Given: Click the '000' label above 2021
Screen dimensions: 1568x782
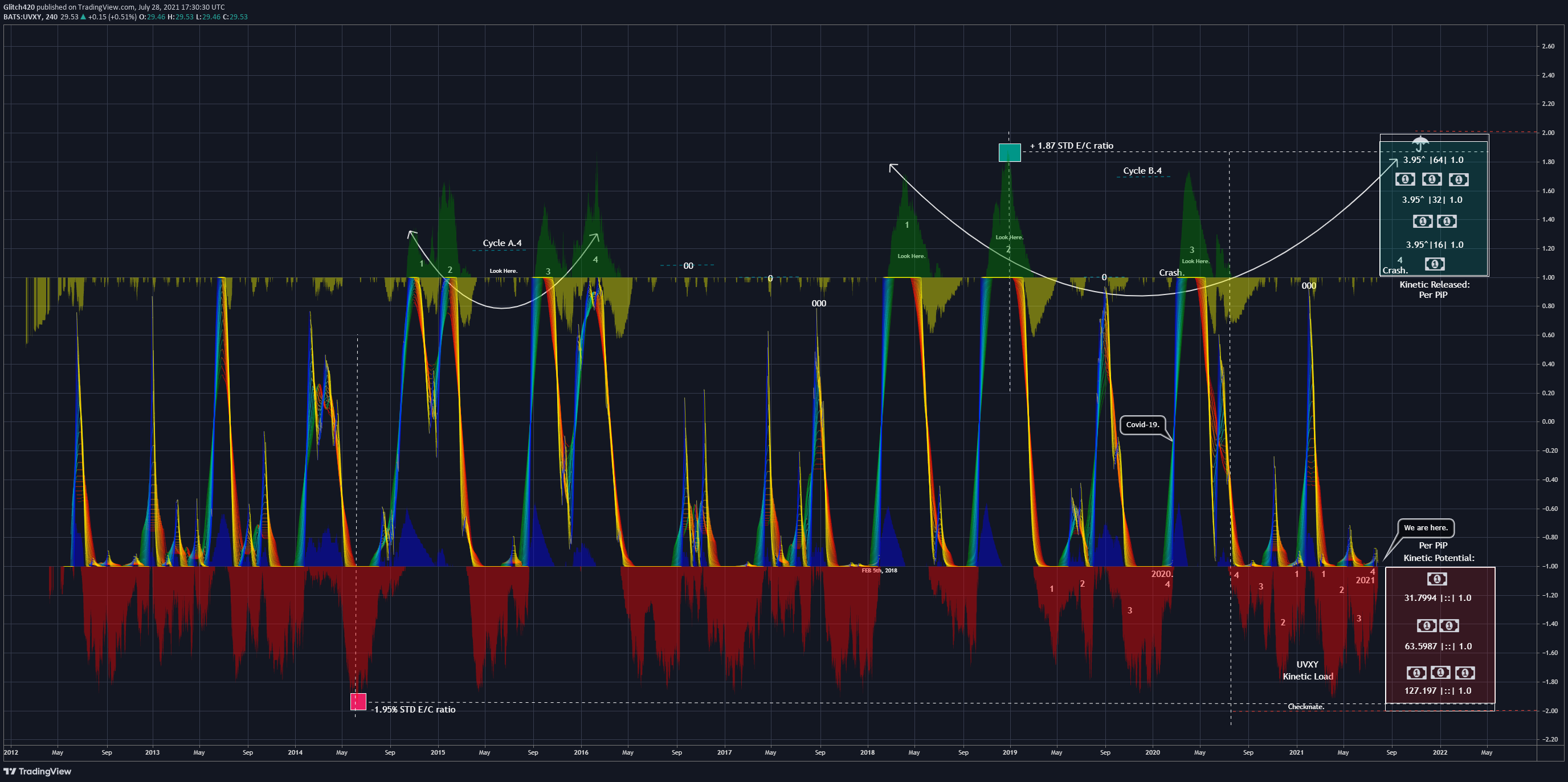Looking at the screenshot, I should (x=1309, y=286).
